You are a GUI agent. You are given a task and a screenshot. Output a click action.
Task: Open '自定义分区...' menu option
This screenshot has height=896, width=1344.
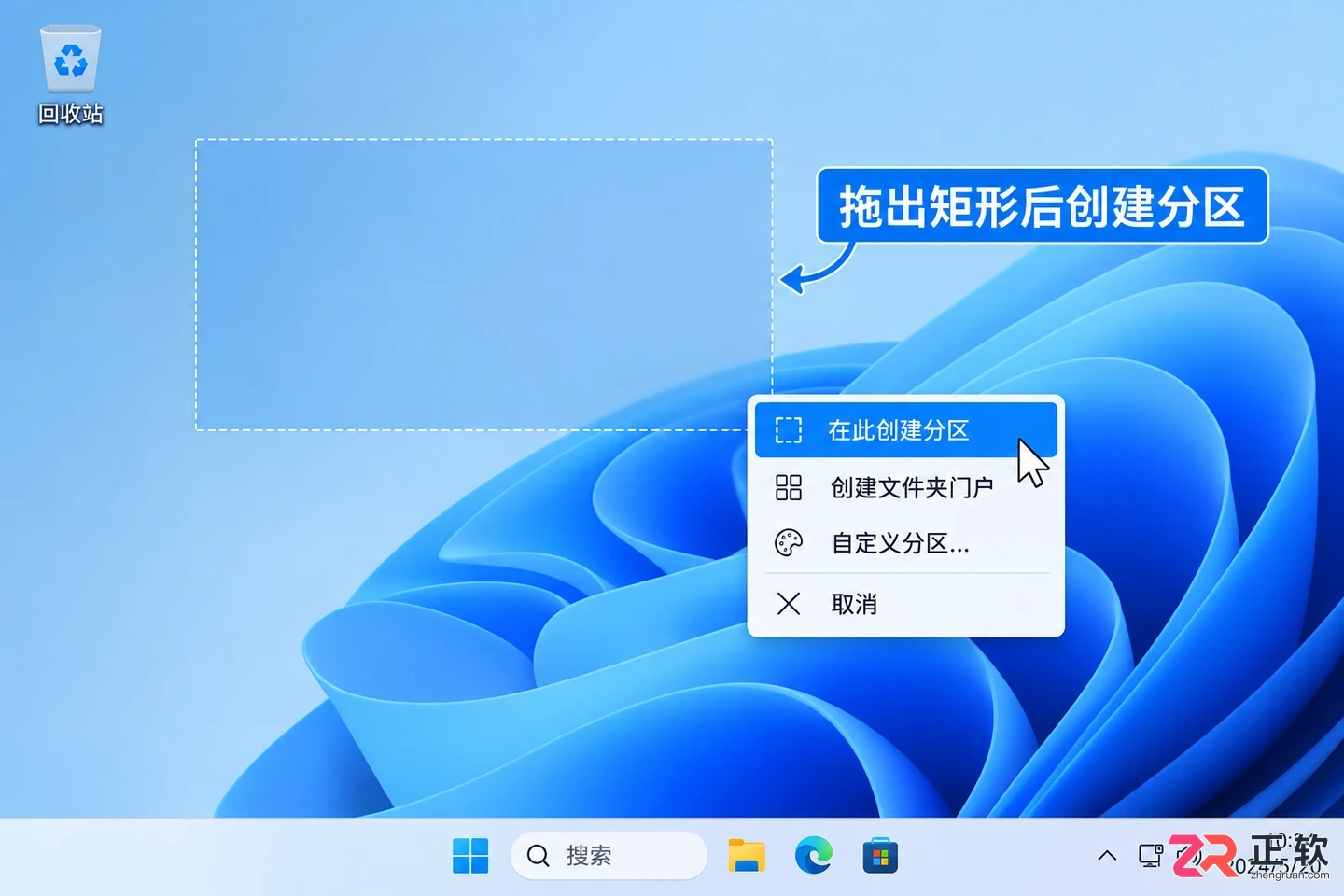[905, 543]
